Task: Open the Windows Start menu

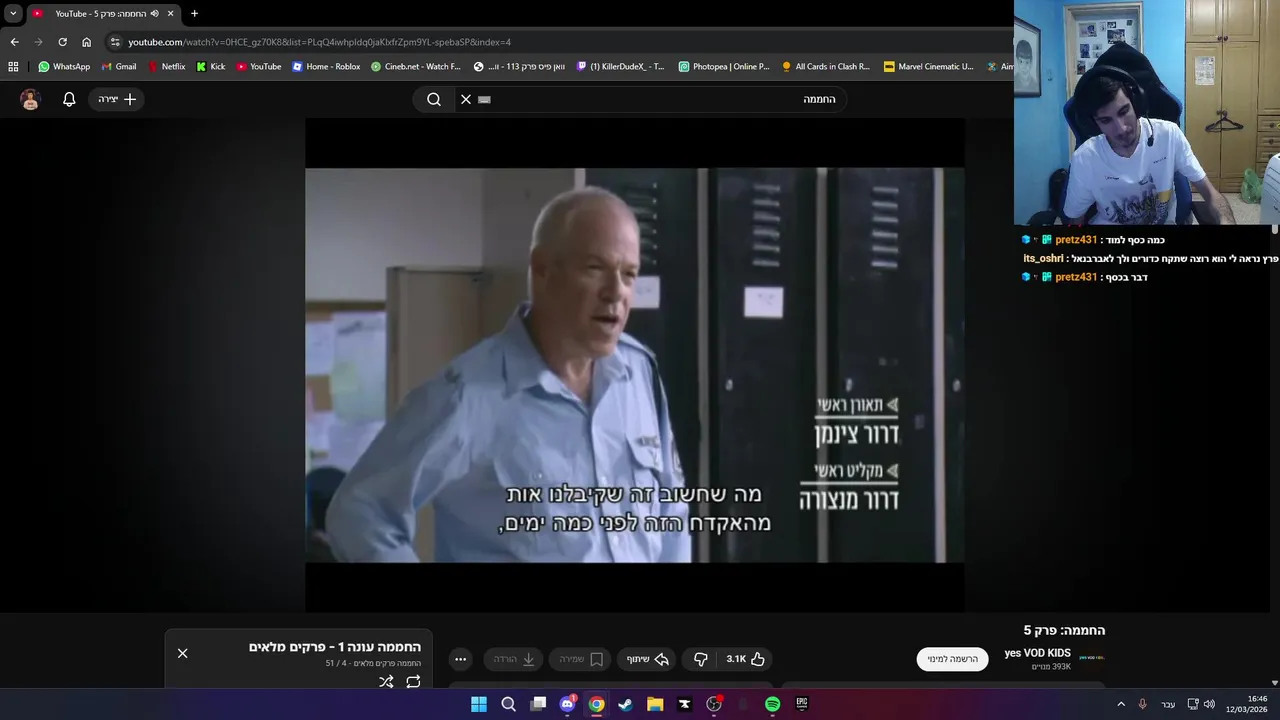Action: pos(479,704)
